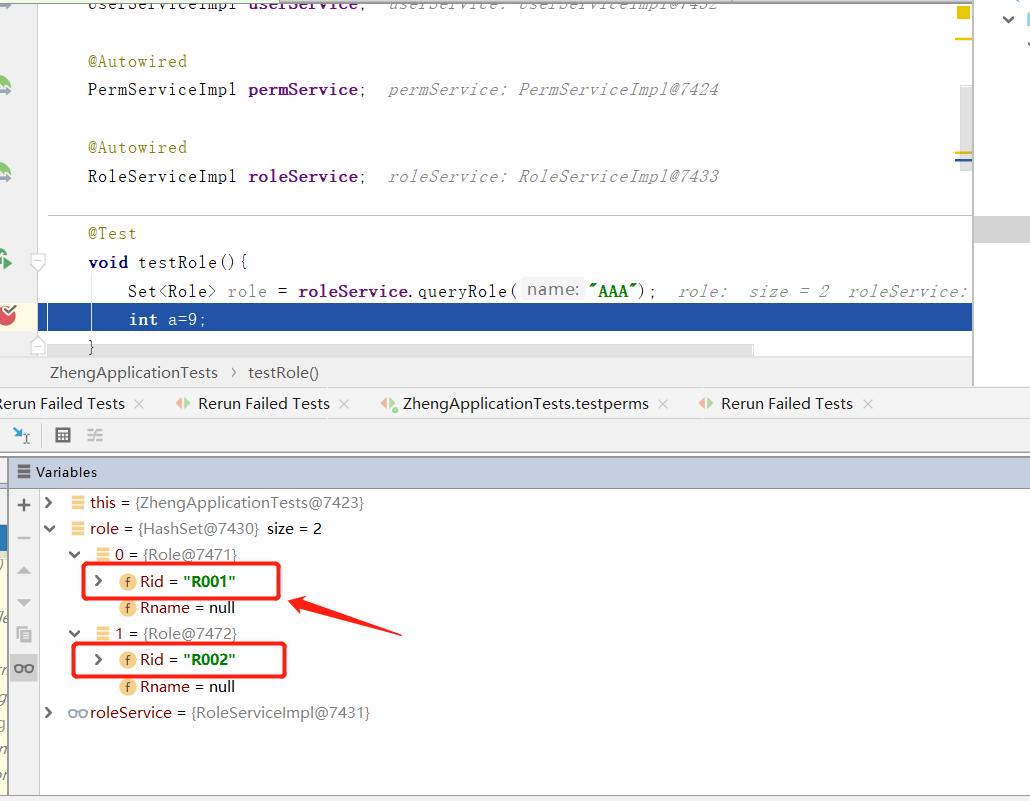Image resolution: width=1030 pixels, height=801 pixels.
Task: Click the editor horizontal scrollbar
Action: [x=401, y=350]
